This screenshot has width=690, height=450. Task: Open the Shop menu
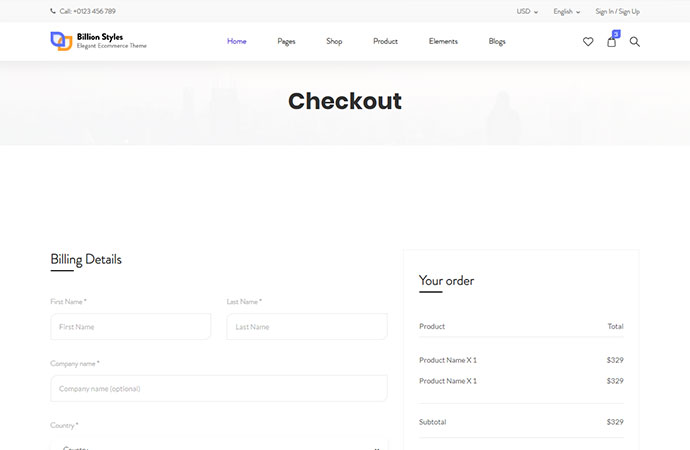point(334,42)
